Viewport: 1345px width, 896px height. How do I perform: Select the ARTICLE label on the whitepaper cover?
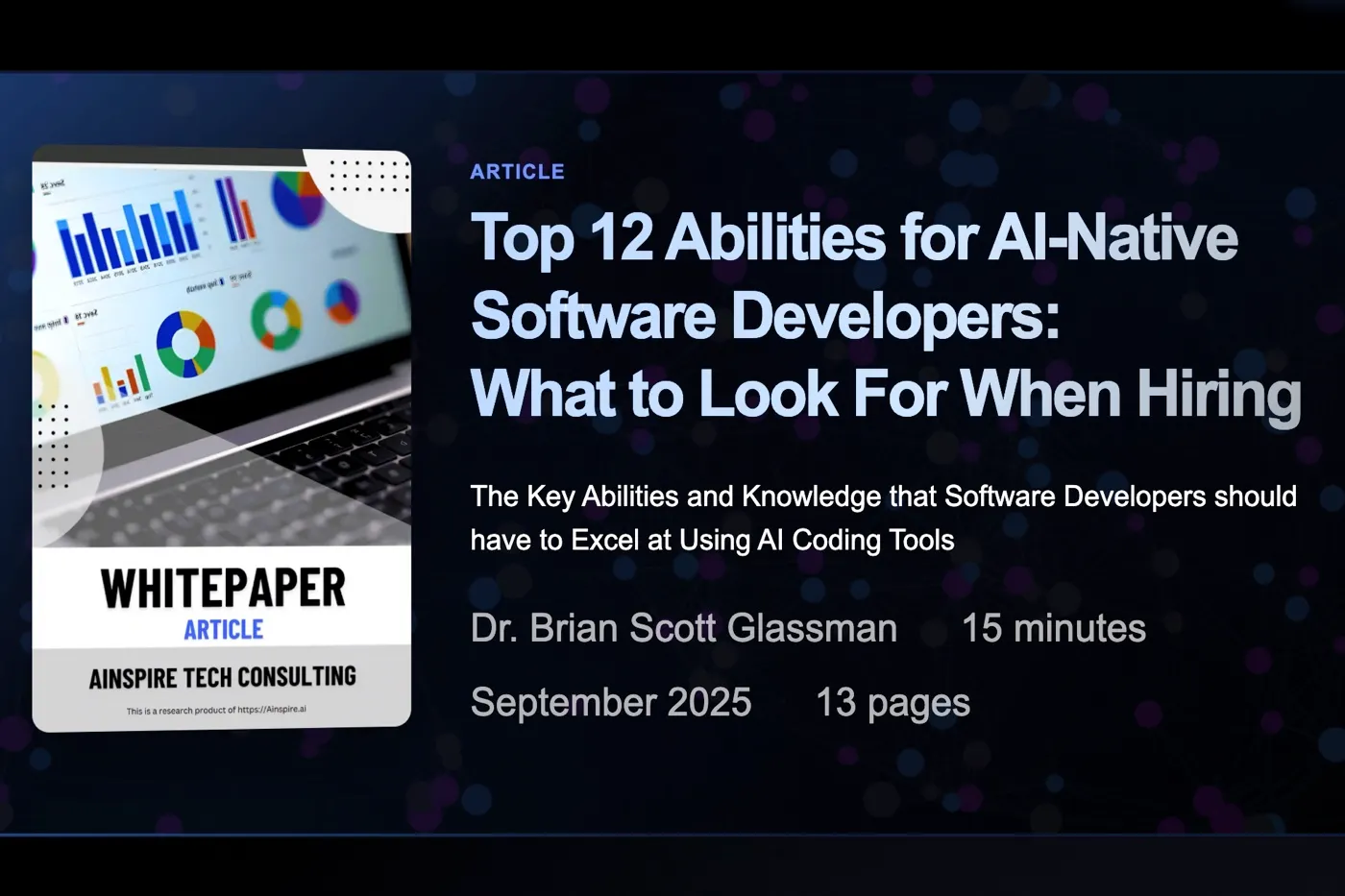223,629
